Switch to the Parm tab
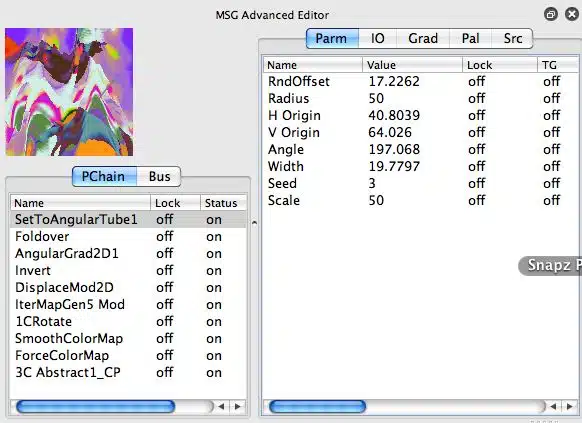 [x=333, y=39]
